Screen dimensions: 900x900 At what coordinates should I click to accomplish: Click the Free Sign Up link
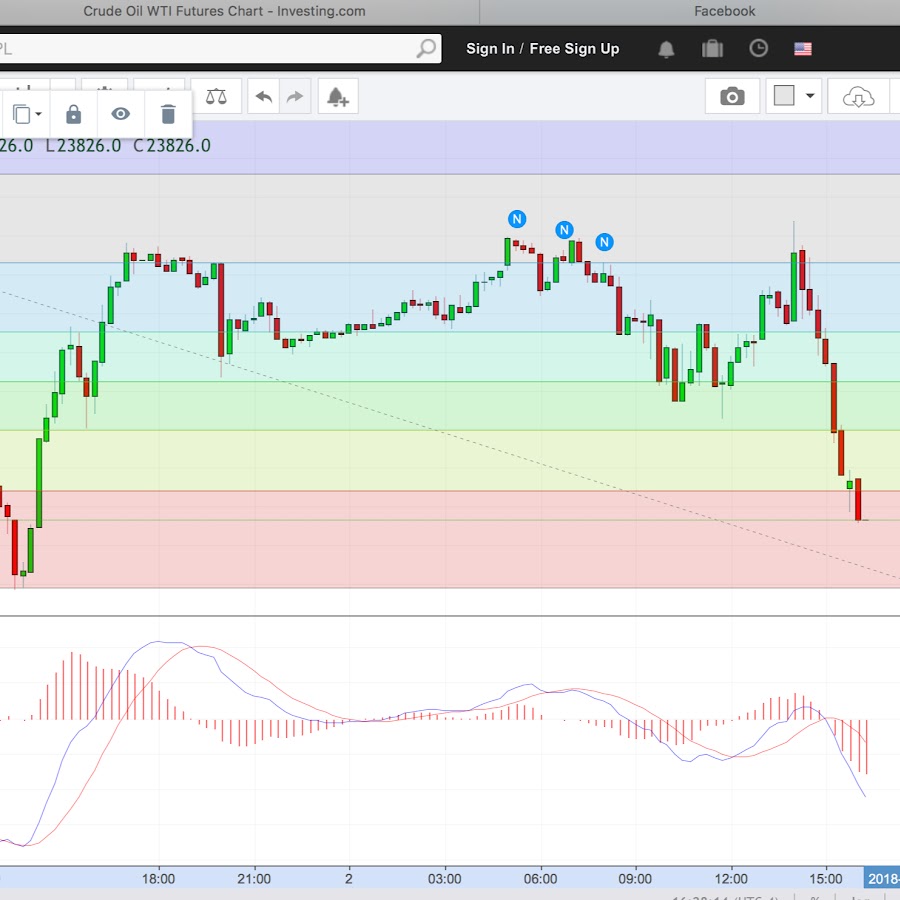click(x=574, y=48)
